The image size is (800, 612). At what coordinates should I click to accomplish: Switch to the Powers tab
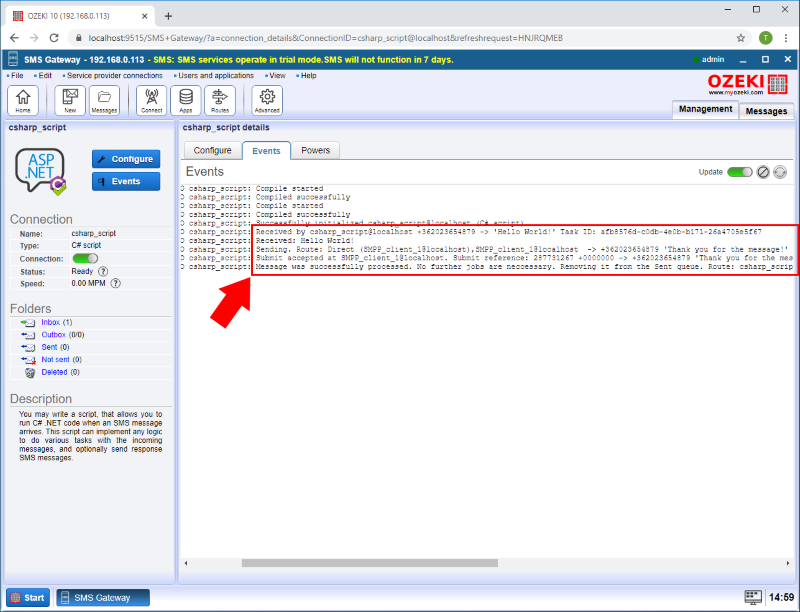point(315,150)
